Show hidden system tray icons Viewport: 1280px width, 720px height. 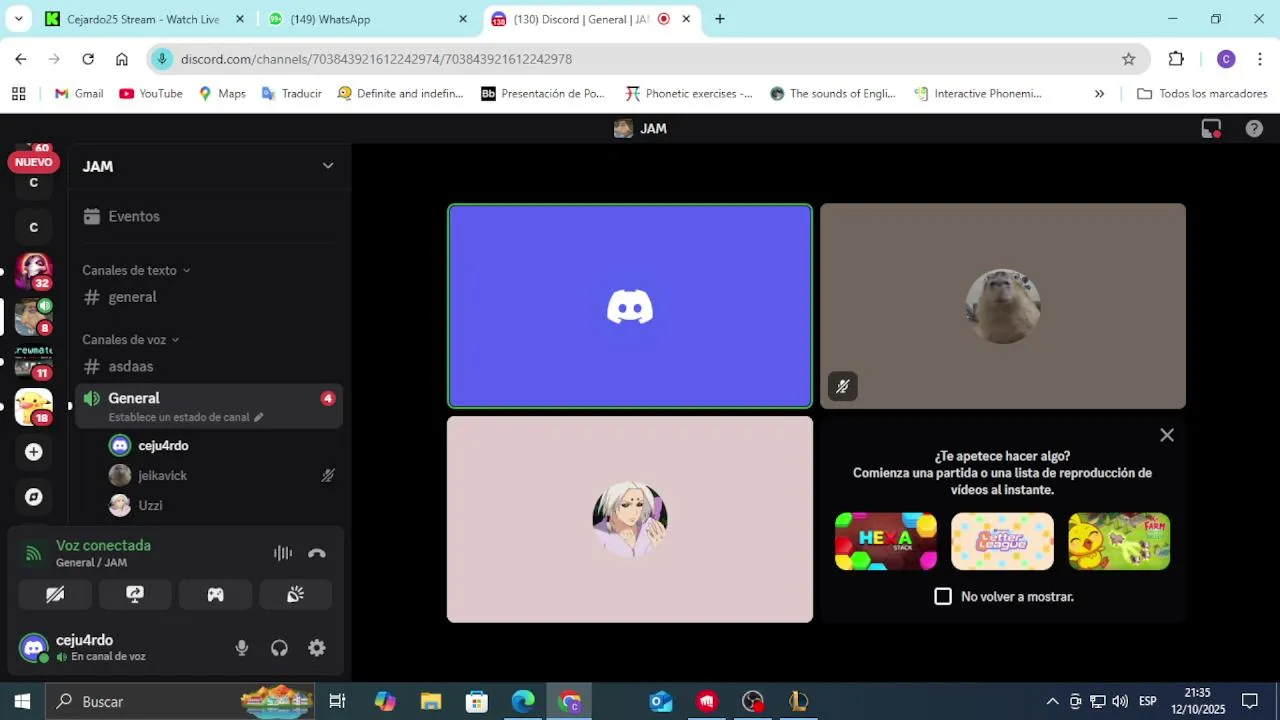pos(1052,701)
